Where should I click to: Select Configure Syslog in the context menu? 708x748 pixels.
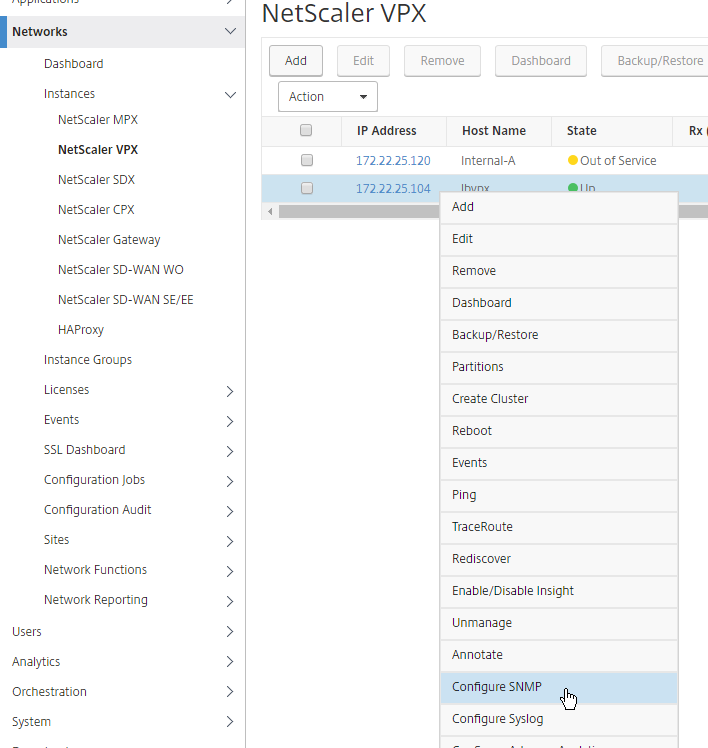(559, 719)
